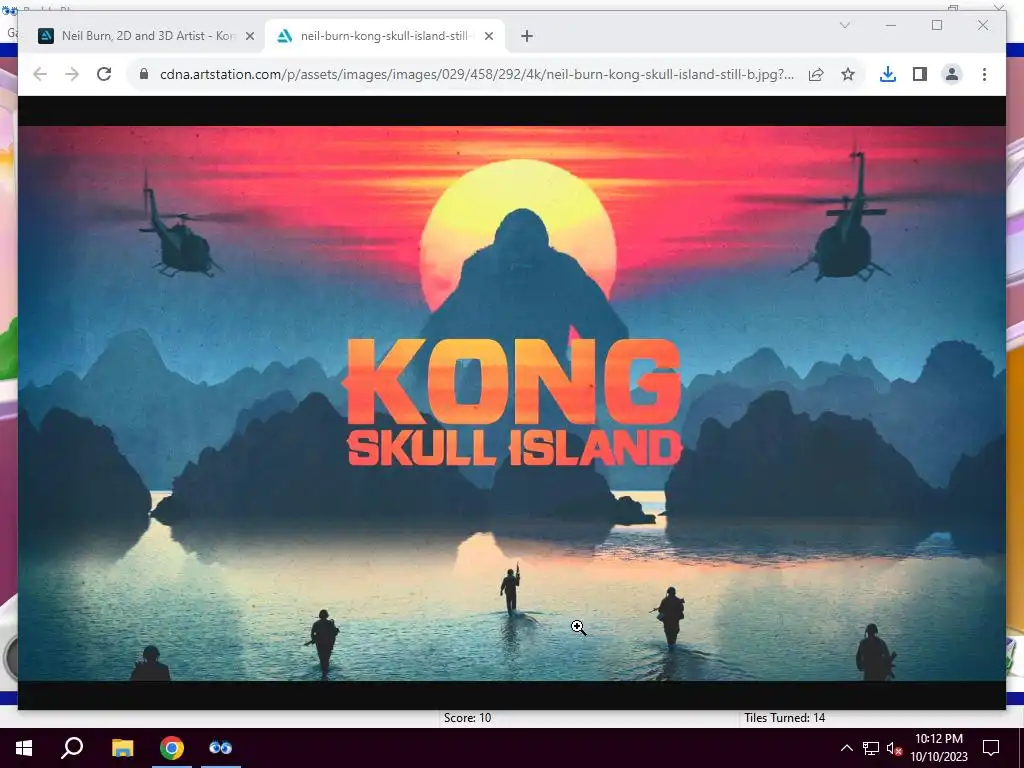This screenshot has height=768, width=1024.
Task: Open network status in system tray
Action: (x=871, y=748)
